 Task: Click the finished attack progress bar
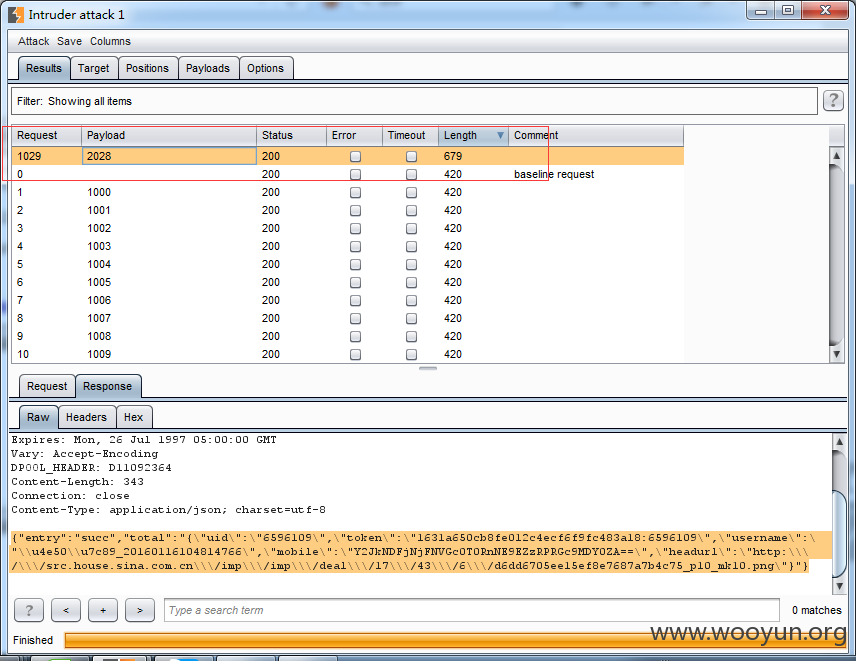455,640
